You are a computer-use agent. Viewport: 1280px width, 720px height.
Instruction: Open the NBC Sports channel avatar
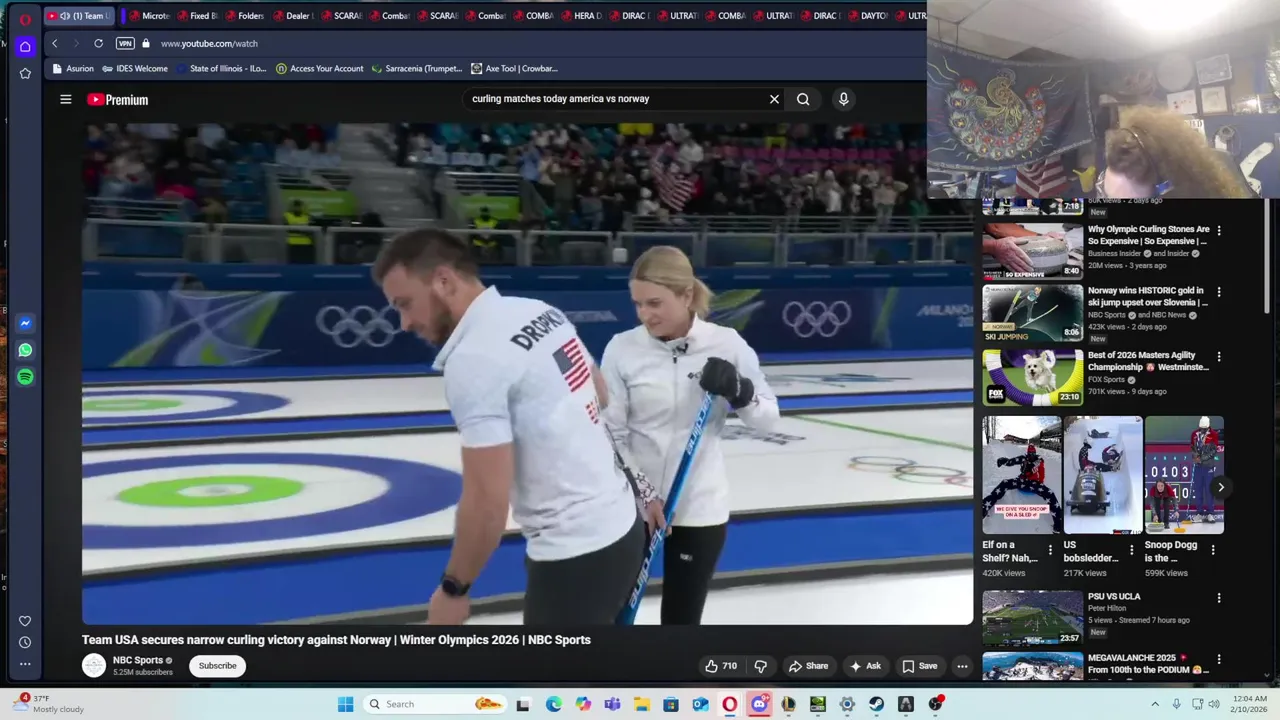pyautogui.click(x=94, y=666)
